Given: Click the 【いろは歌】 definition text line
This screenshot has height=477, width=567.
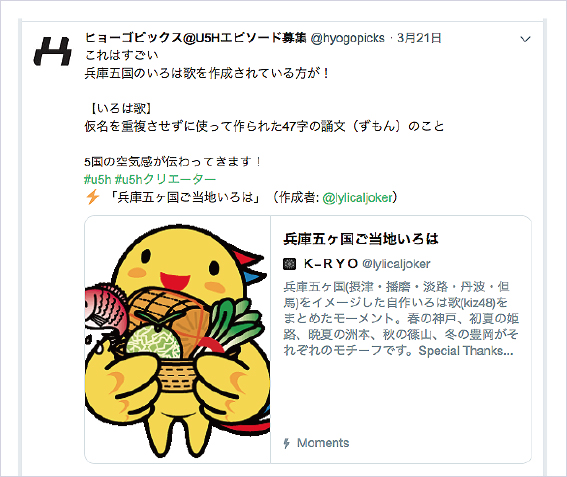Looking at the screenshot, I should pos(120,108).
